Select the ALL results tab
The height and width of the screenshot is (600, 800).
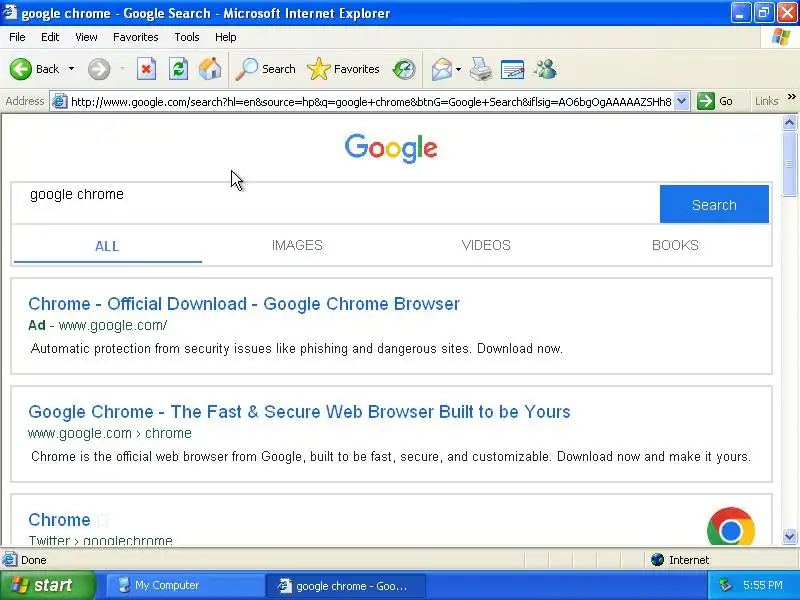pos(107,246)
